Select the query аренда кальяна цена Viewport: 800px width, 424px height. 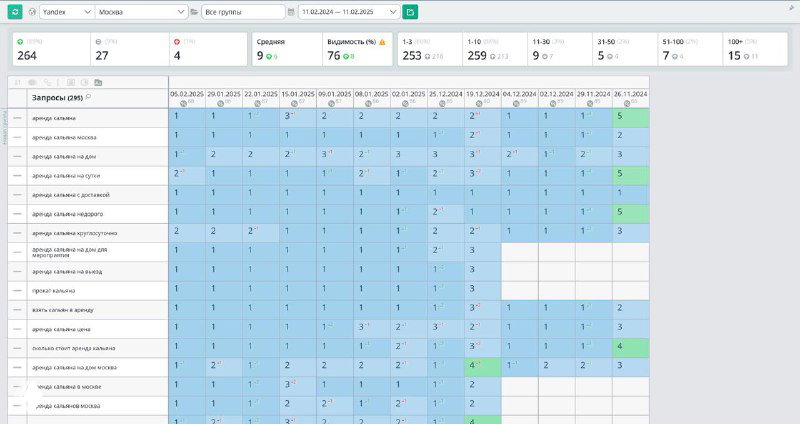tap(61, 329)
